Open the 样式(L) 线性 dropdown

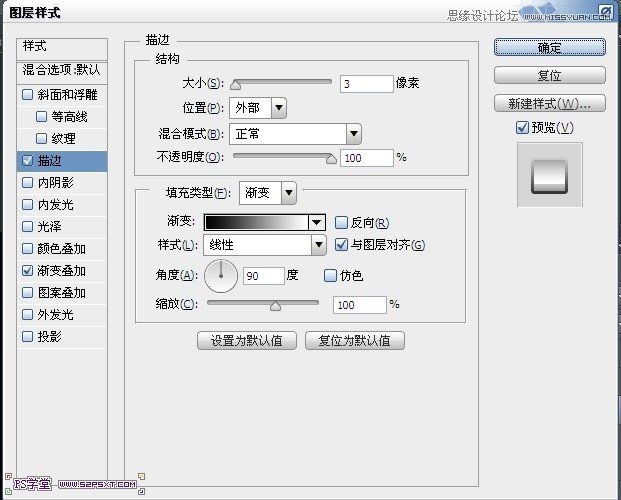coord(318,245)
